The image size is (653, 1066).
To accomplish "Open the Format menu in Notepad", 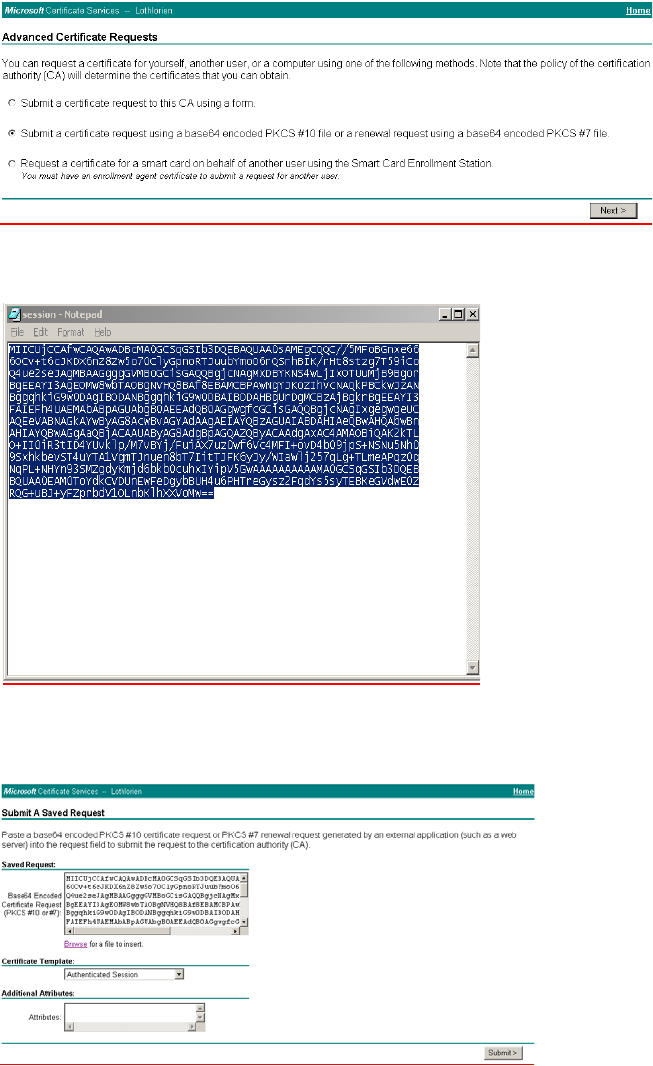I will pos(71,332).
